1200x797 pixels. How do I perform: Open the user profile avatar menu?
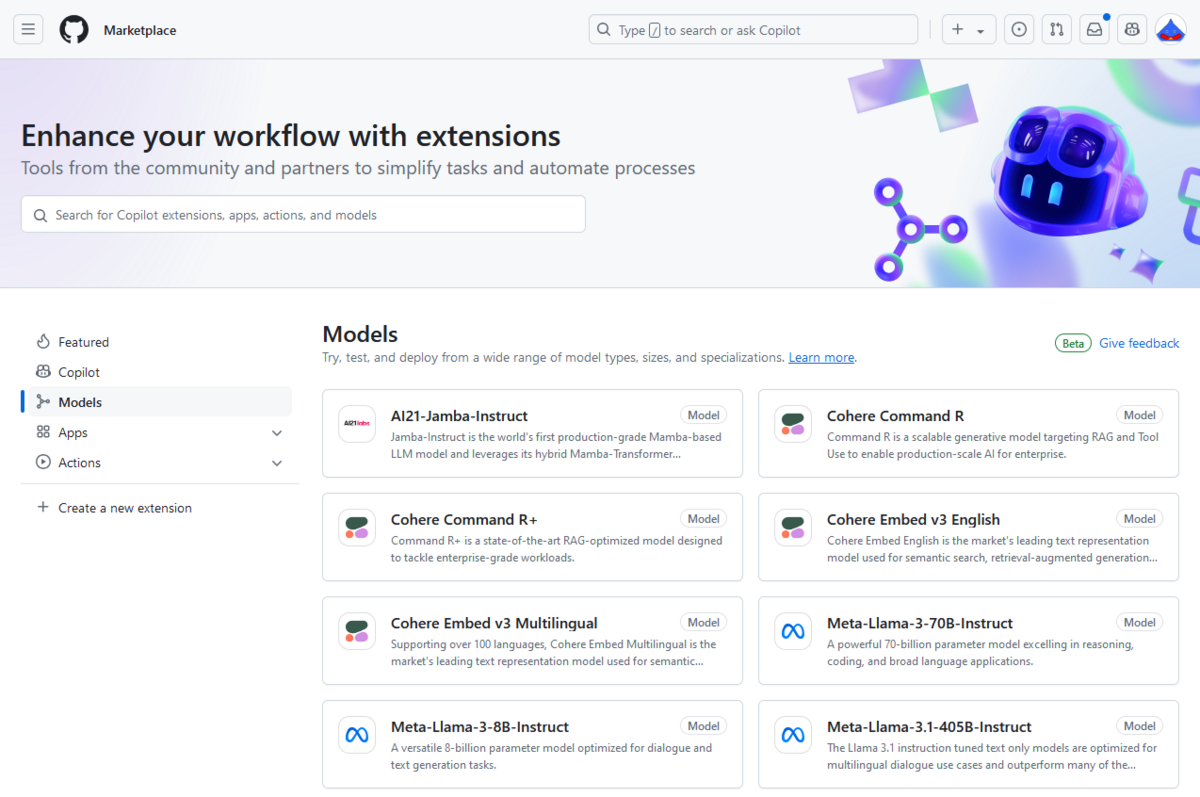[1171, 29]
